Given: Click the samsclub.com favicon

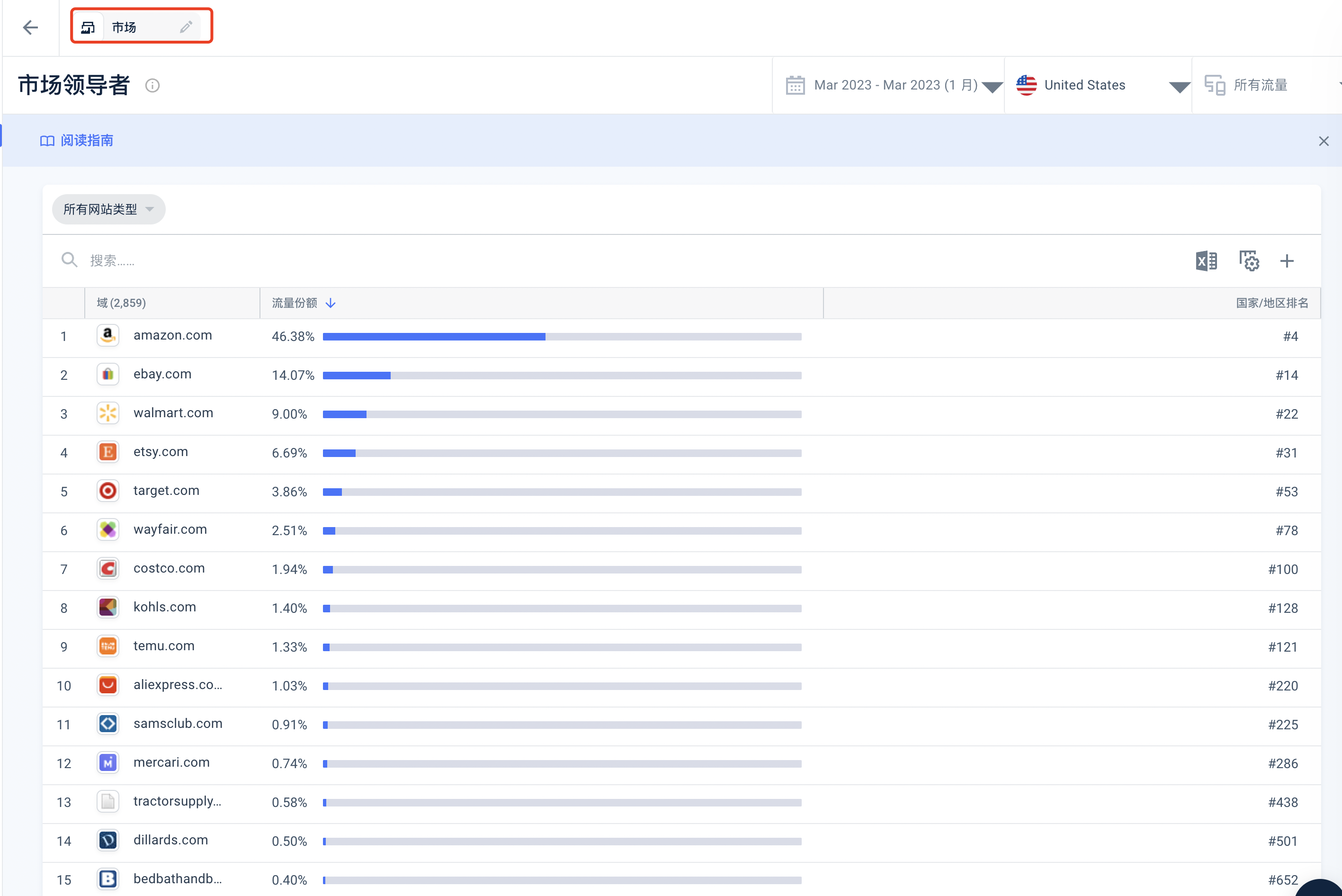Looking at the screenshot, I should click(108, 724).
